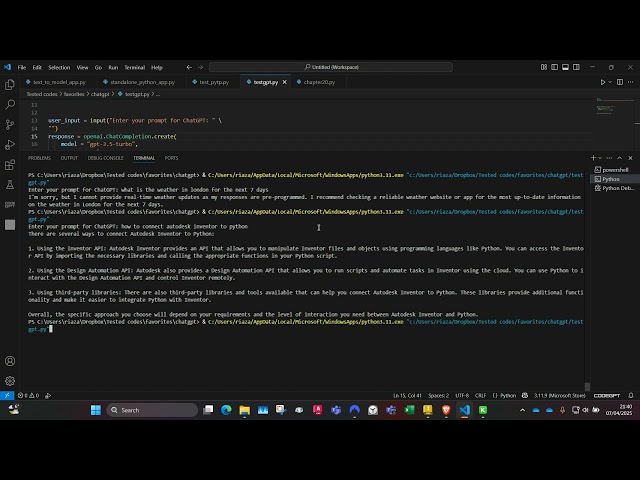The image size is (640, 480).
Task: Open the Help menu
Action: [157, 67]
